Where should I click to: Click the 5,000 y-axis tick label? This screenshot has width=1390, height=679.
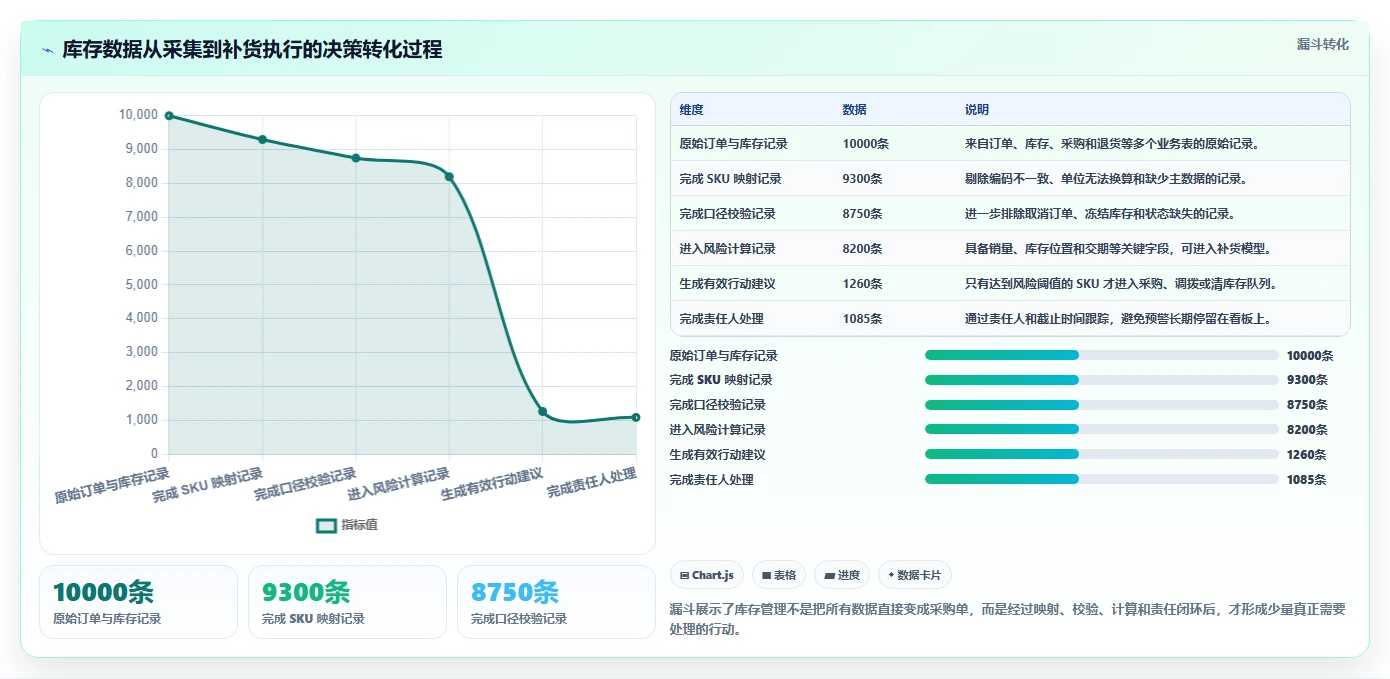(x=141, y=284)
